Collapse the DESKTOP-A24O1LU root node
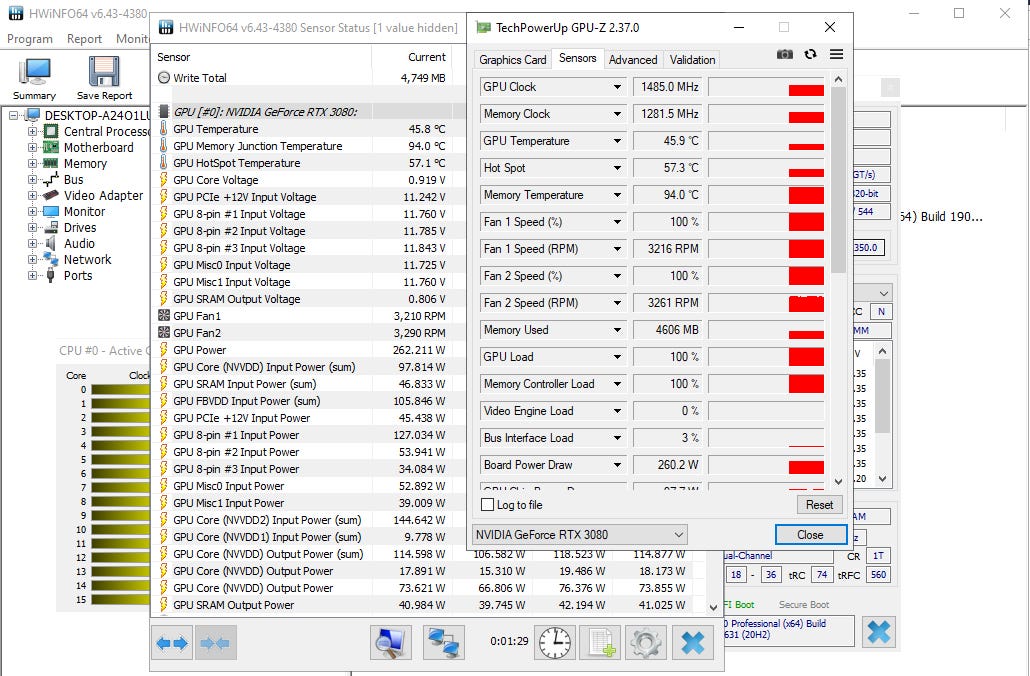The height and width of the screenshot is (676, 1030). click(x=13, y=116)
